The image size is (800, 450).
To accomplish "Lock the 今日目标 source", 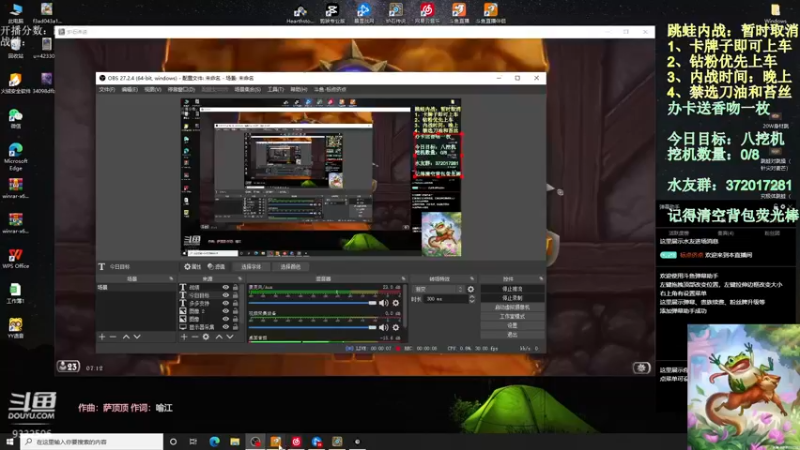I will tap(235, 295).
